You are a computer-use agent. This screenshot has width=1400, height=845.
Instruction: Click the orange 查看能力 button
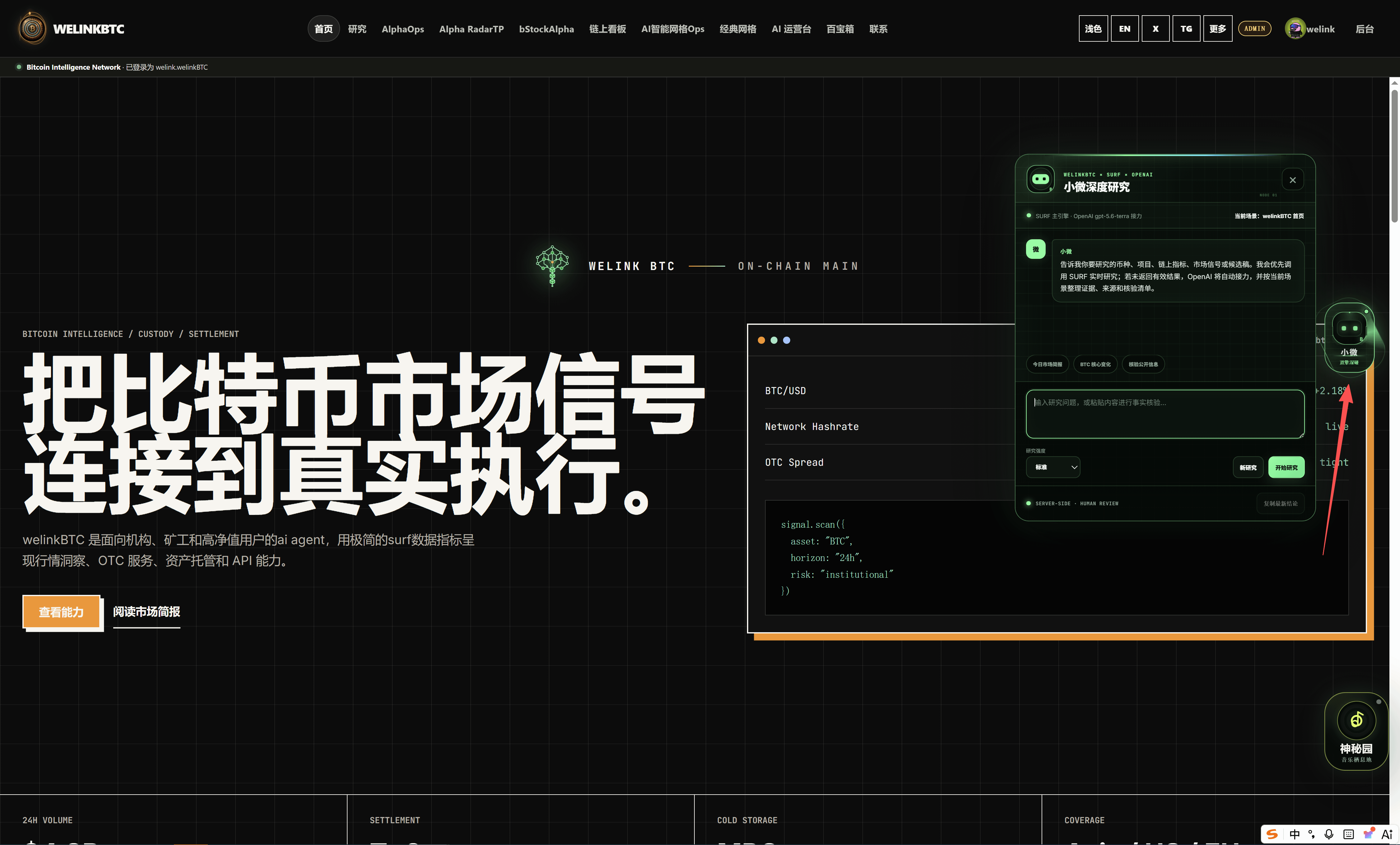tap(61, 611)
